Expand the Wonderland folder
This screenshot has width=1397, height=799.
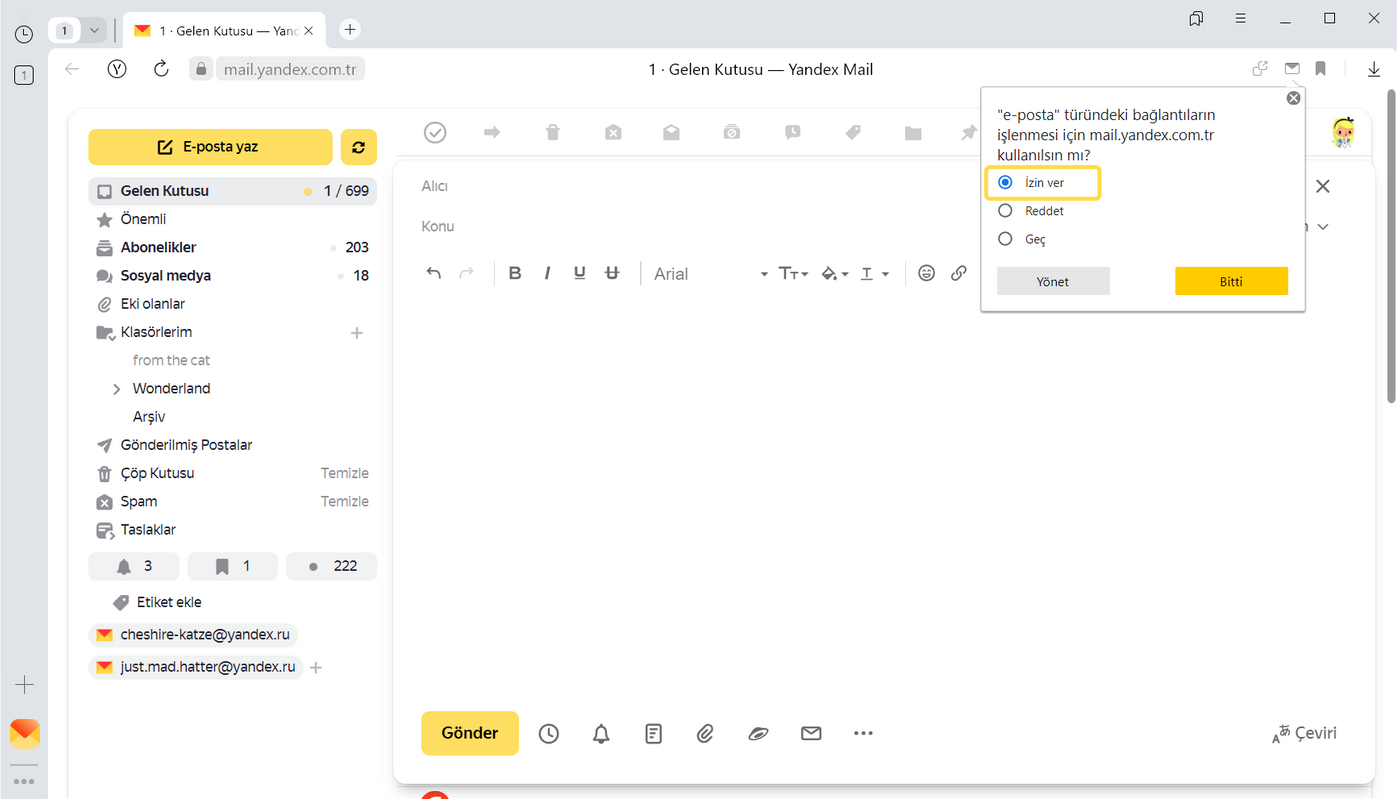point(117,389)
